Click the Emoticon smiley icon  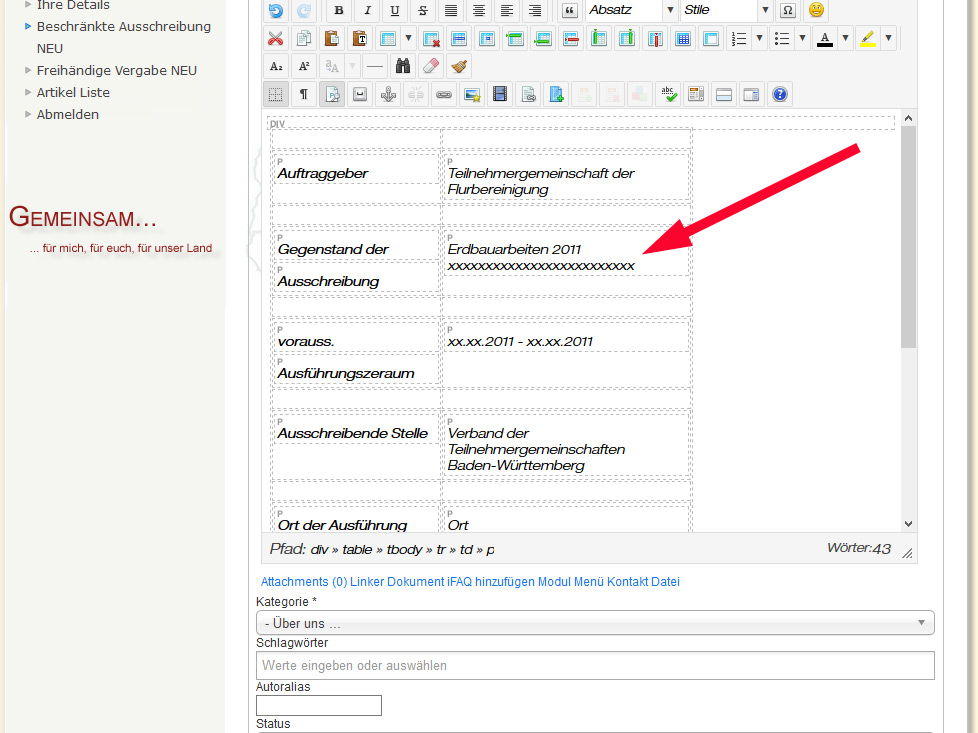click(816, 10)
